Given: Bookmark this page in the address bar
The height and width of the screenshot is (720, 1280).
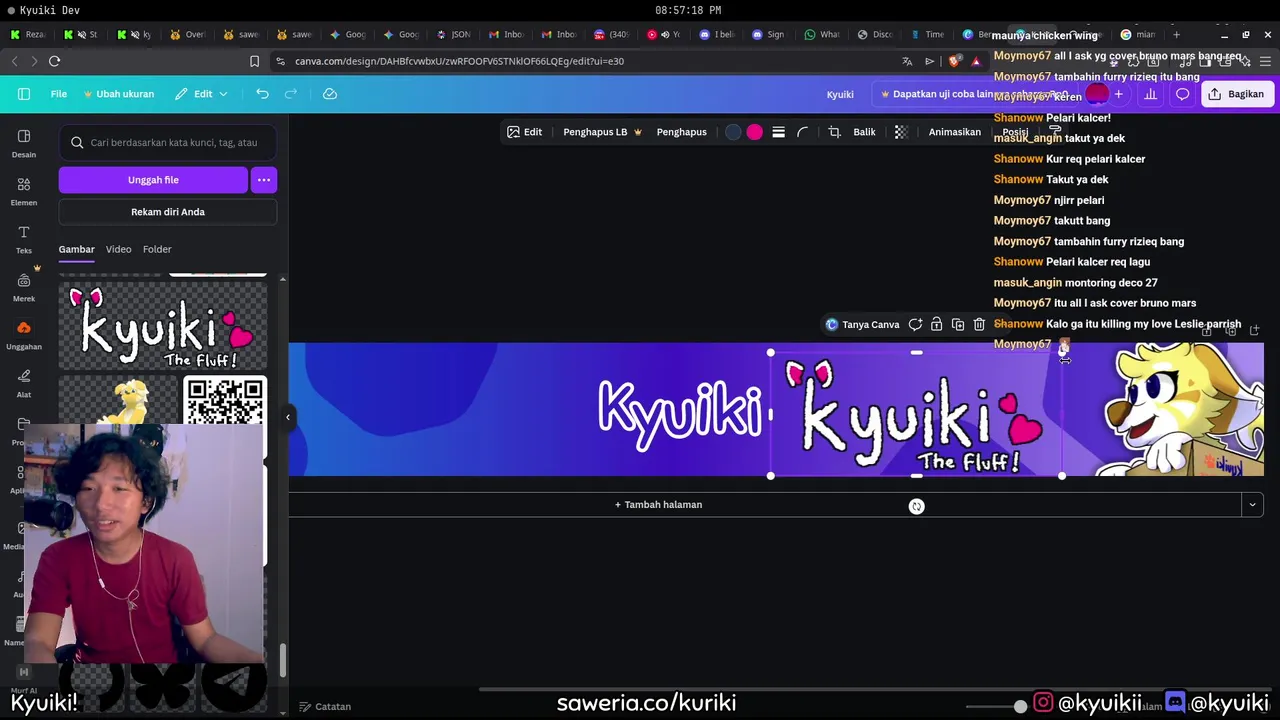Looking at the screenshot, I should pos(254,61).
